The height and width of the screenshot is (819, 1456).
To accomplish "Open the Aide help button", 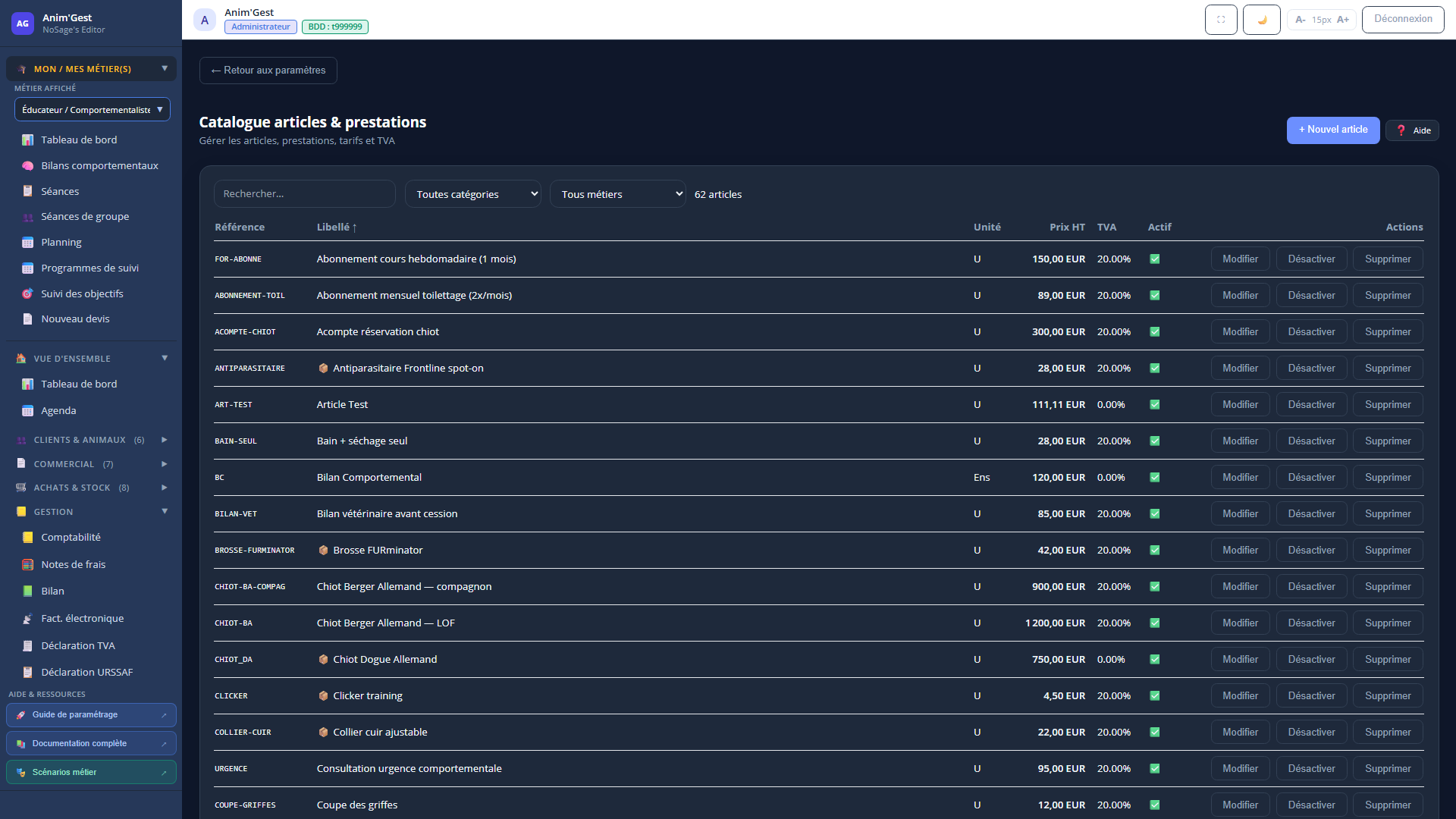I will pyautogui.click(x=1412, y=130).
